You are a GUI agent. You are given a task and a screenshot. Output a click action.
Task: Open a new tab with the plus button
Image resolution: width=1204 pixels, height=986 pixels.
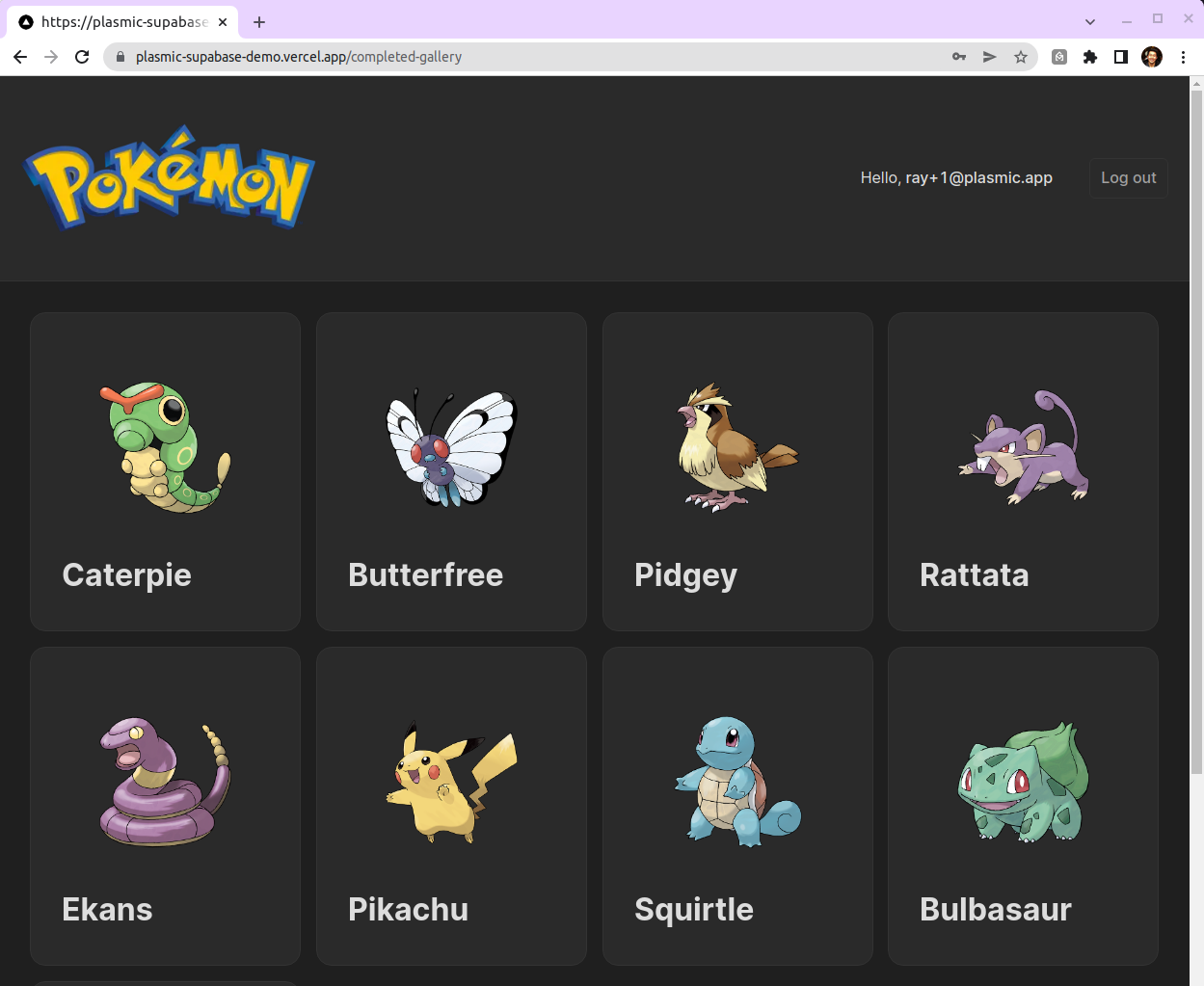click(259, 21)
